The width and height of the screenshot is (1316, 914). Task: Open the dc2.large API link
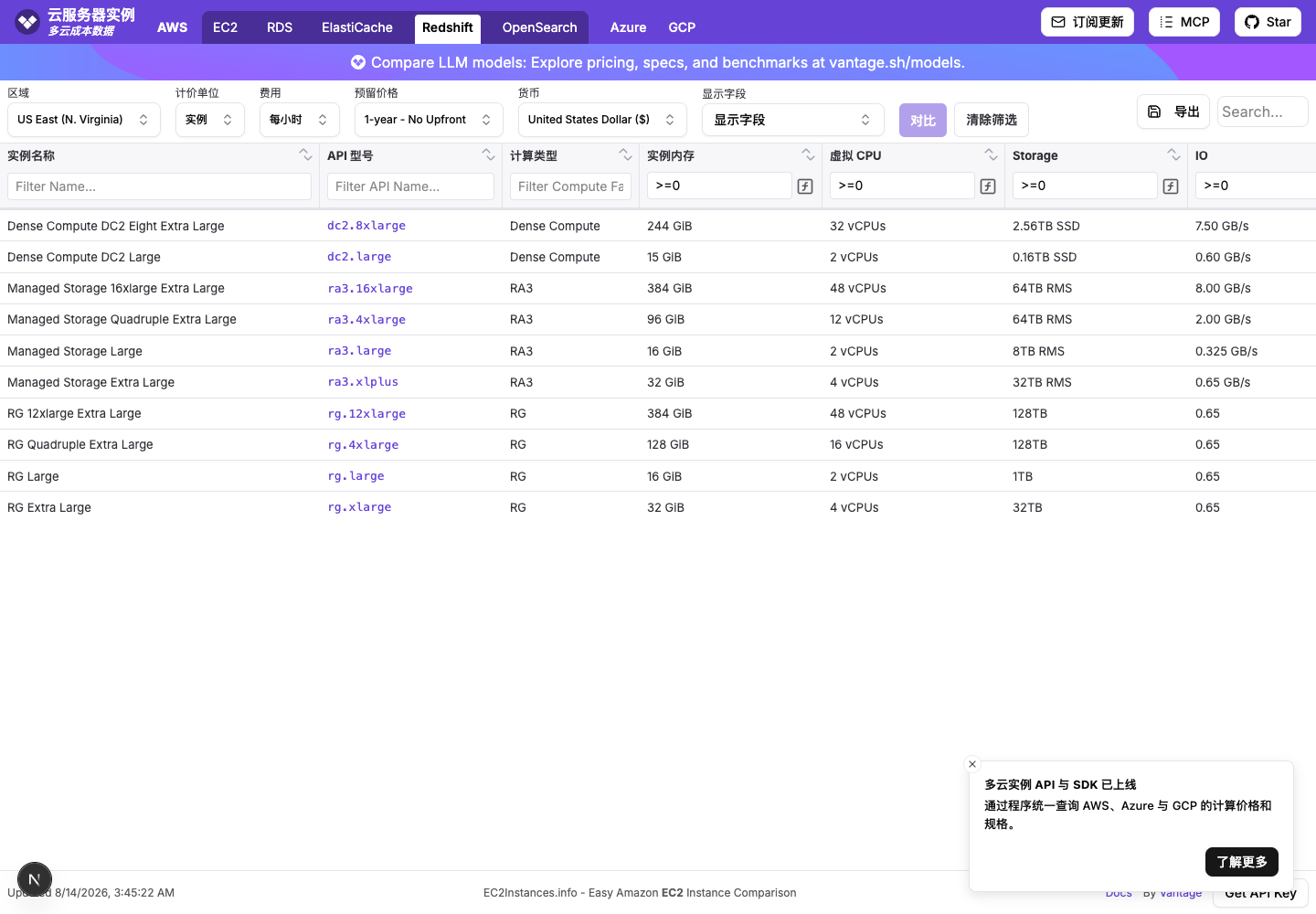click(359, 257)
